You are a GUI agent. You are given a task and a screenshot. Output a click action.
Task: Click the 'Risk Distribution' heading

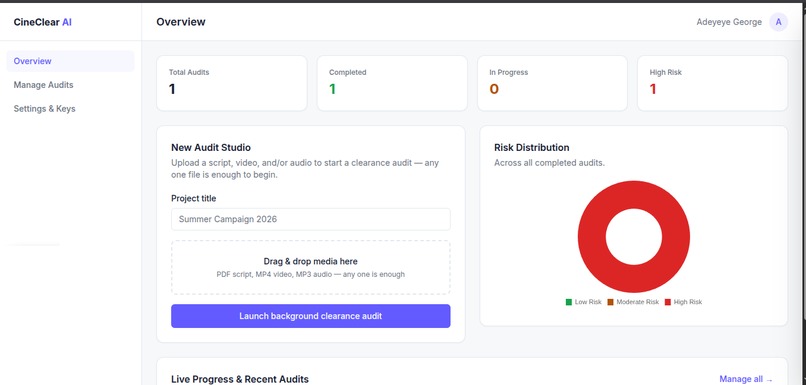tap(532, 148)
